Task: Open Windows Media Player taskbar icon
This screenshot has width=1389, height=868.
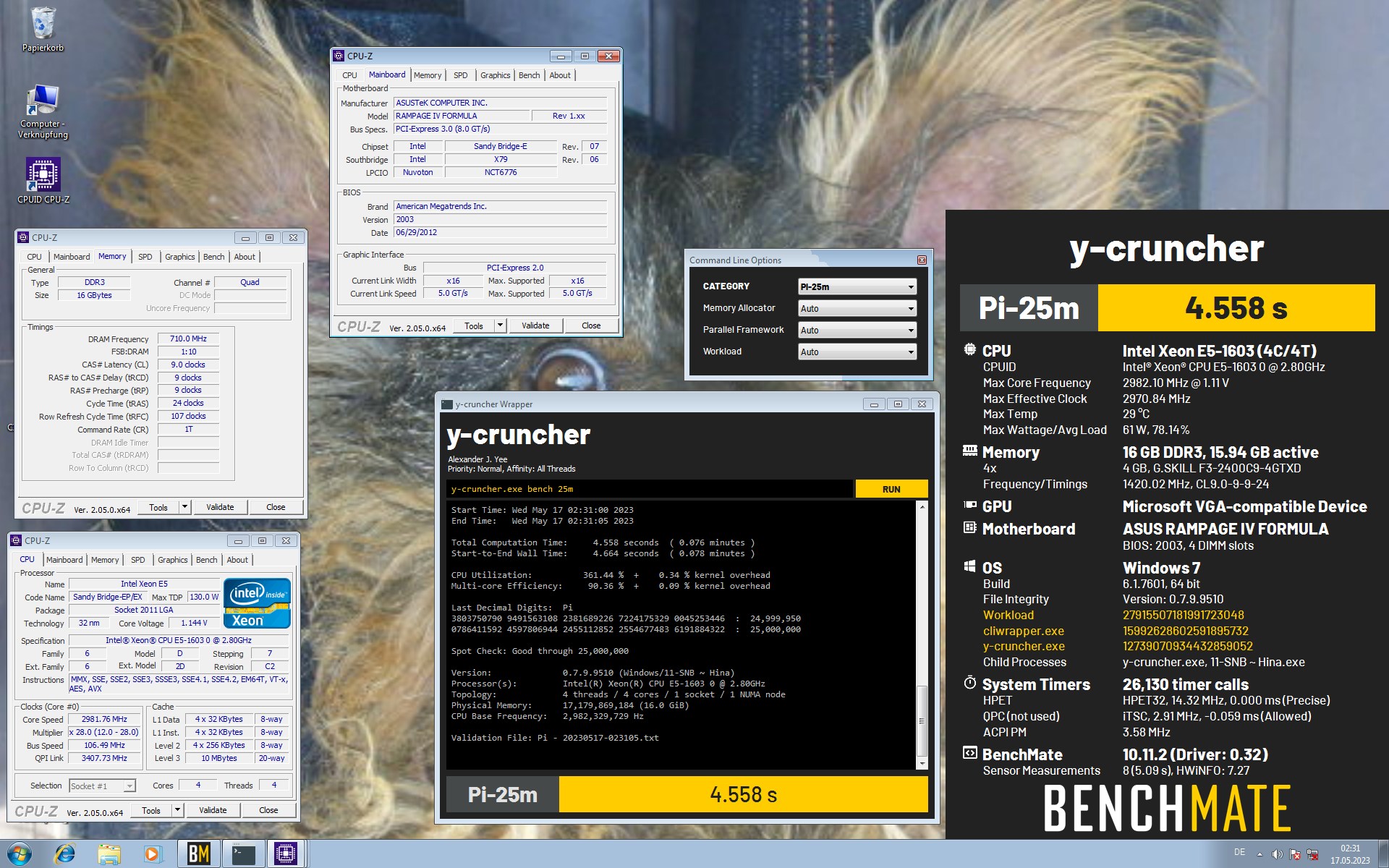Action: pos(153,854)
